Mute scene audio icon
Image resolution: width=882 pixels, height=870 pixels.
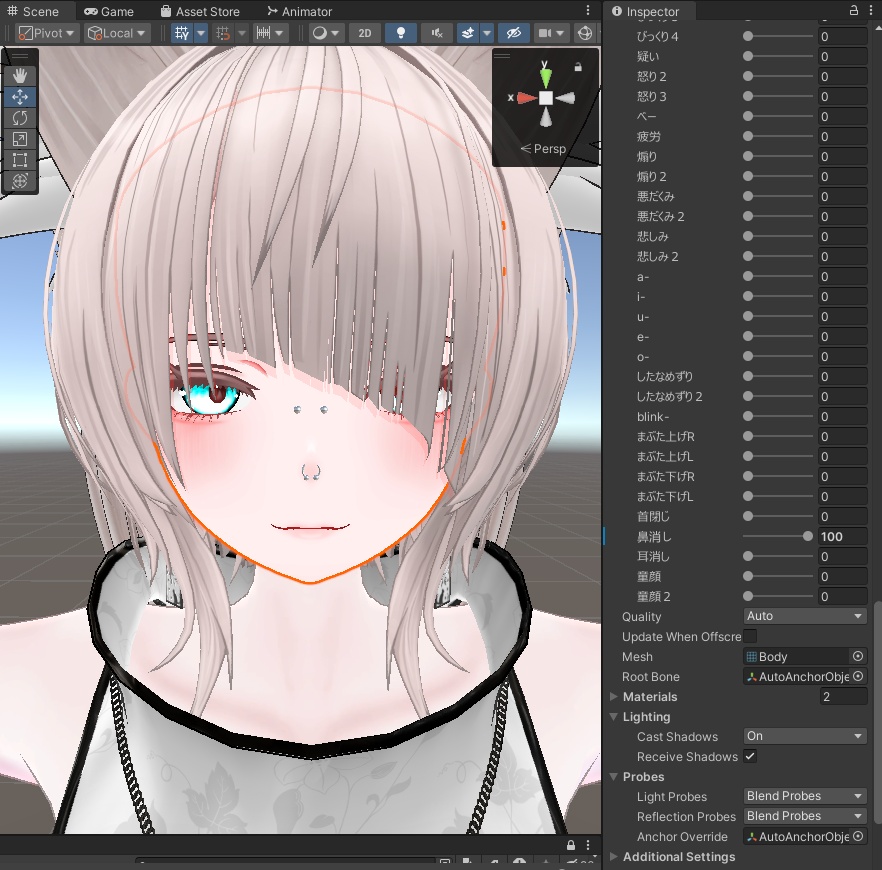pyautogui.click(x=437, y=33)
